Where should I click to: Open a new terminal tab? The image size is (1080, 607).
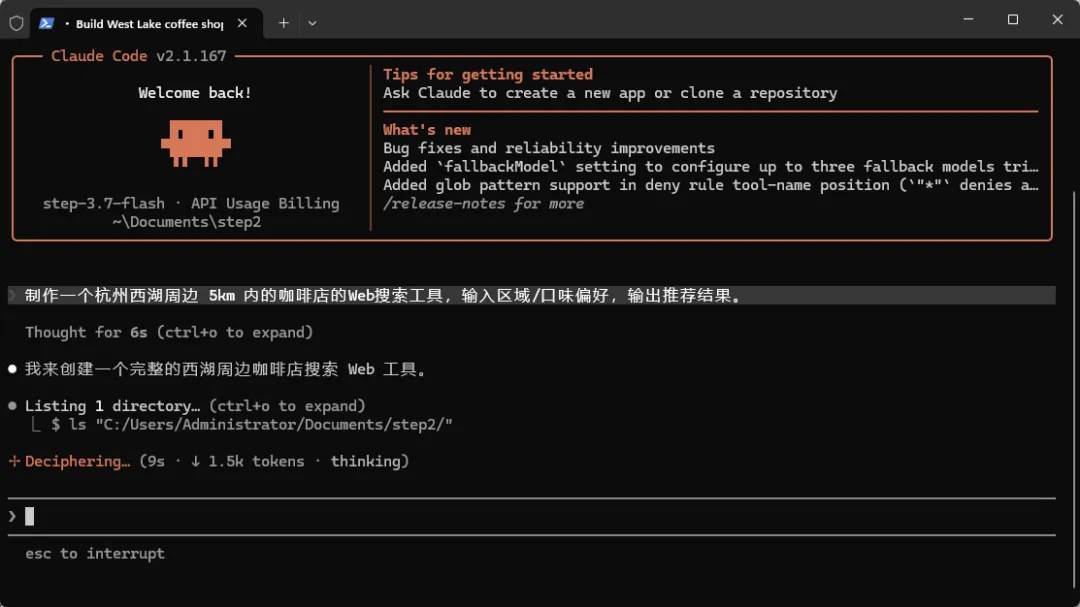(284, 23)
